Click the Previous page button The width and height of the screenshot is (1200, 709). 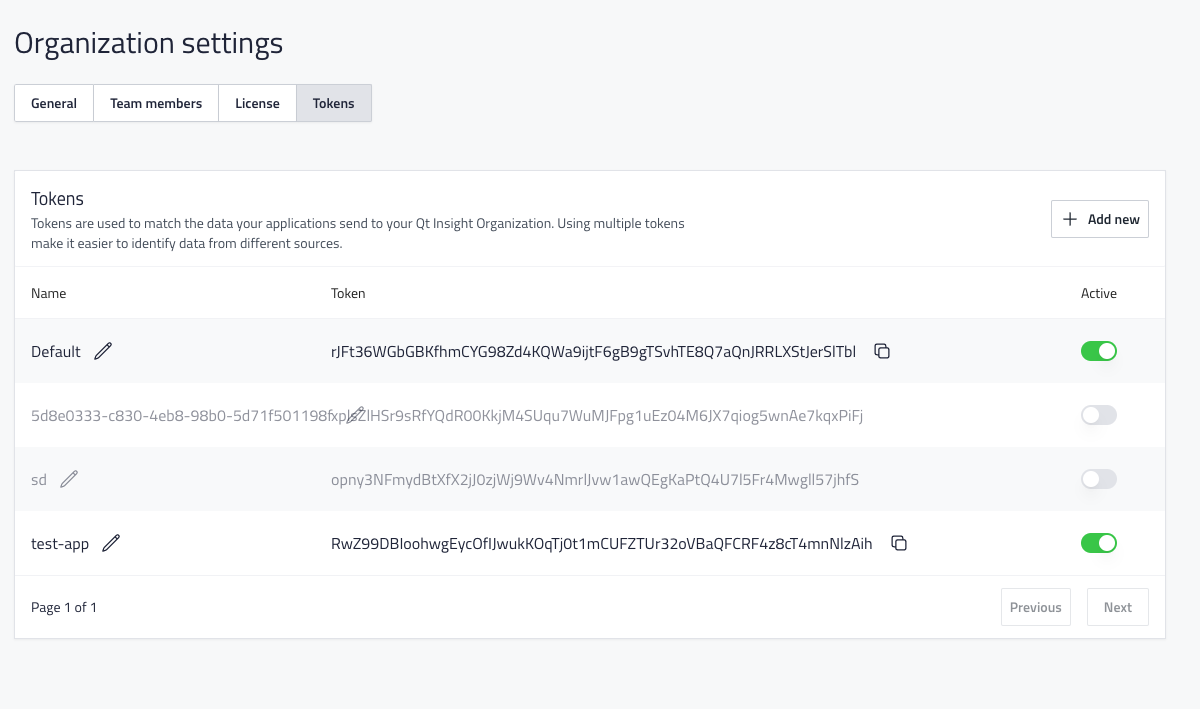pos(1035,607)
